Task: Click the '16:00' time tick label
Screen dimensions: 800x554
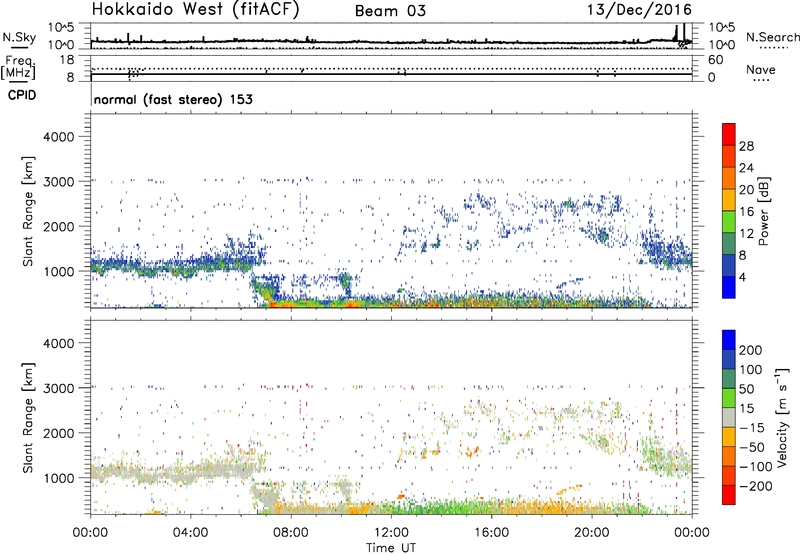Action: pyautogui.click(x=491, y=533)
